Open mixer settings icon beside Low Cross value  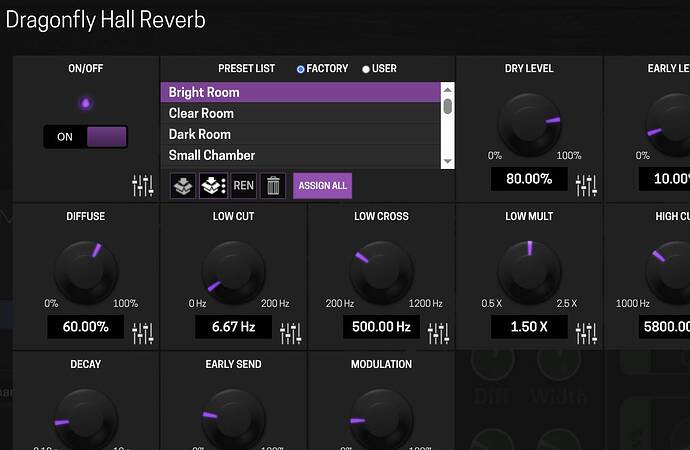tap(439, 333)
